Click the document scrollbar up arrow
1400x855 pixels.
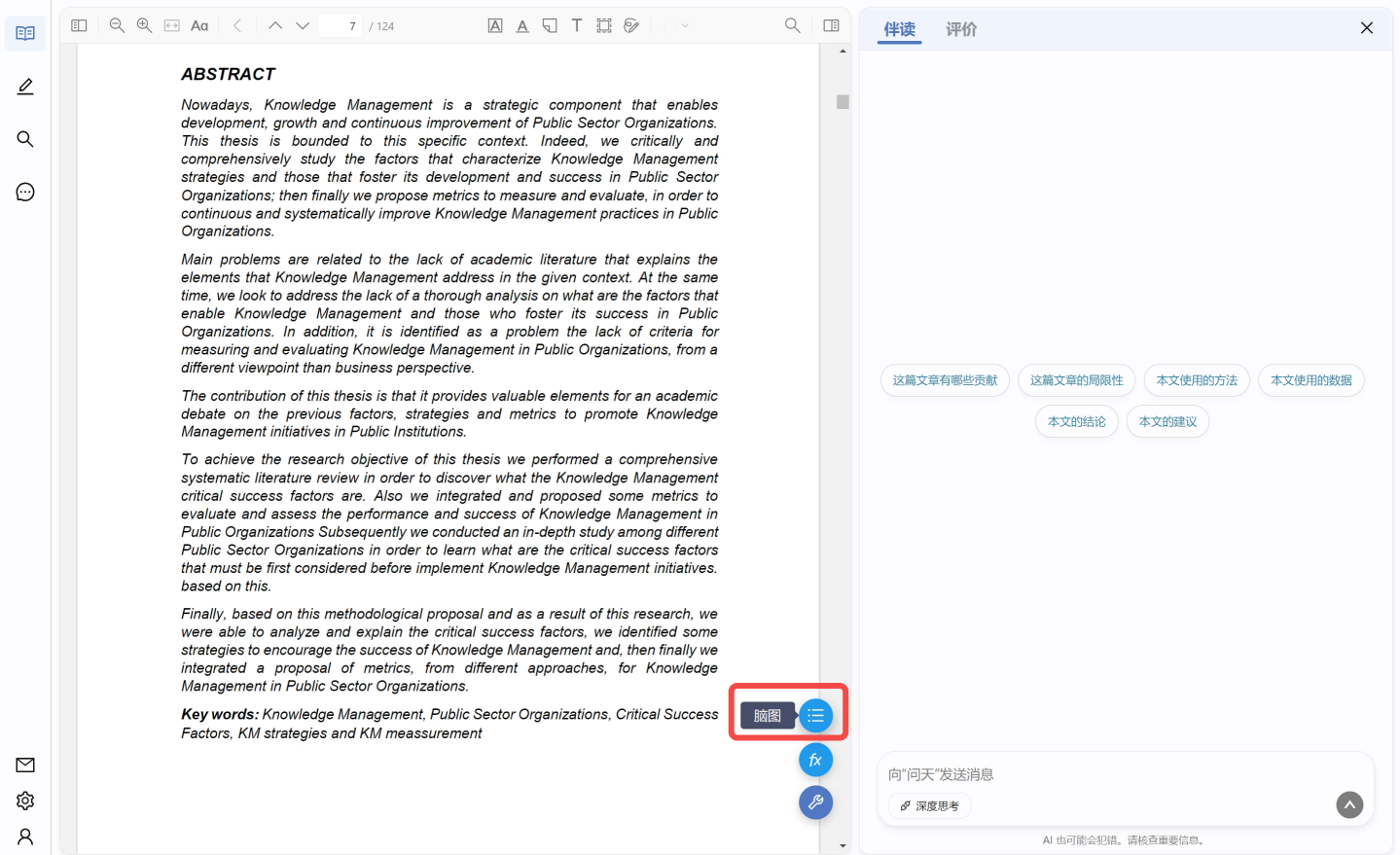(843, 51)
